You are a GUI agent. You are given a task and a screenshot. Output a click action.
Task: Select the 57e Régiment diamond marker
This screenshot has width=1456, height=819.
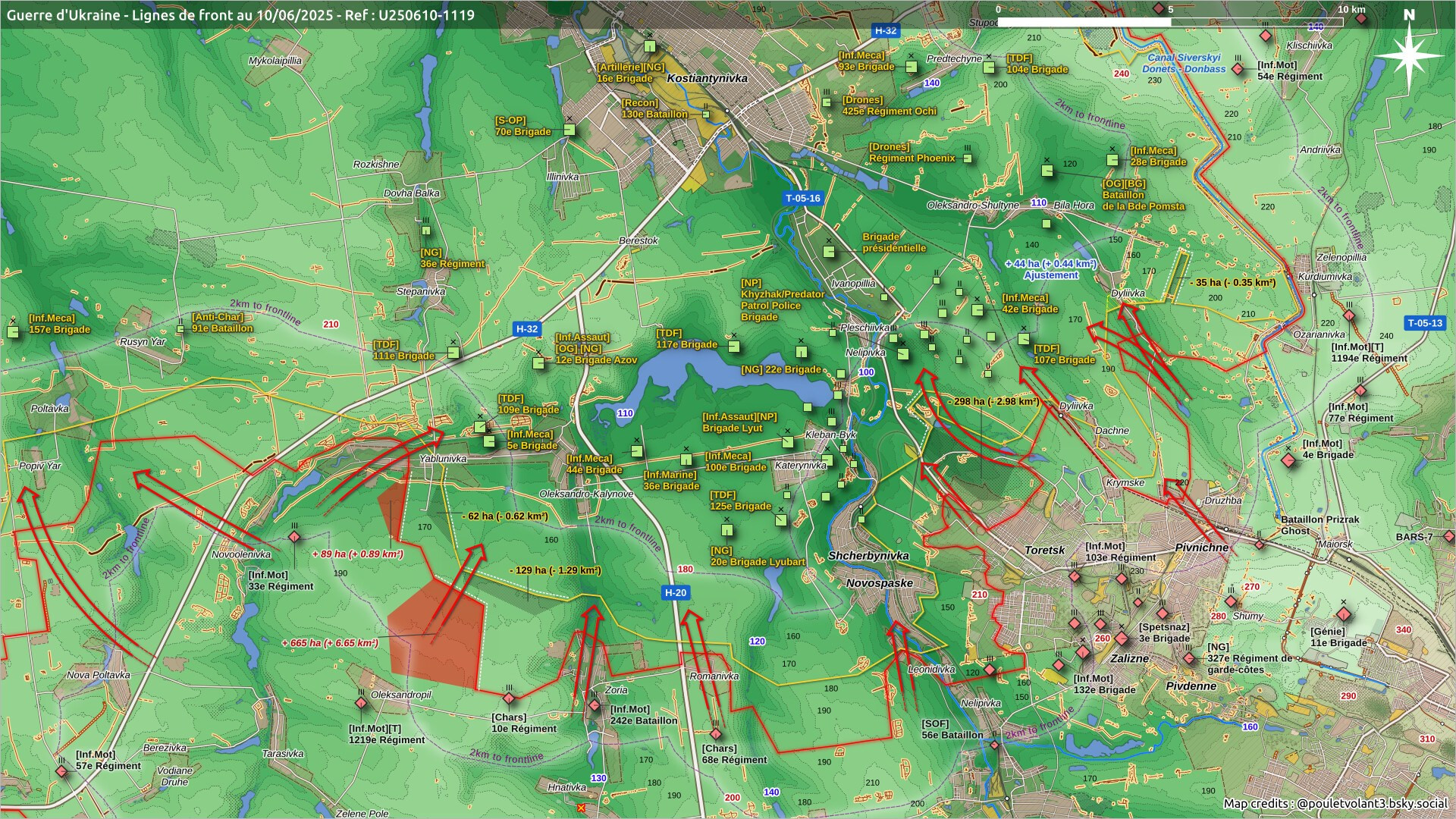pyautogui.click(x=61, y=771)
